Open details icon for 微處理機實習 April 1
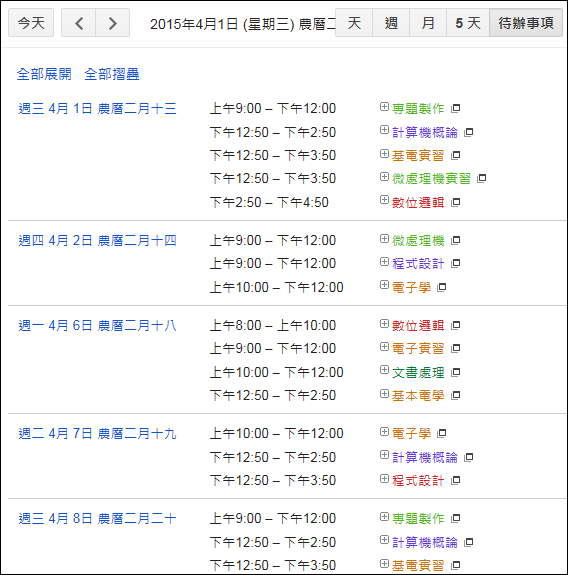Screen dimensions: 568x575 point(481,178)
